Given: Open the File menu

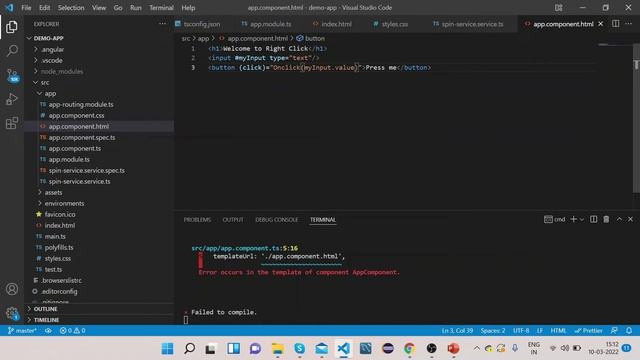Looking at the screenshot, I should point(26,8).
